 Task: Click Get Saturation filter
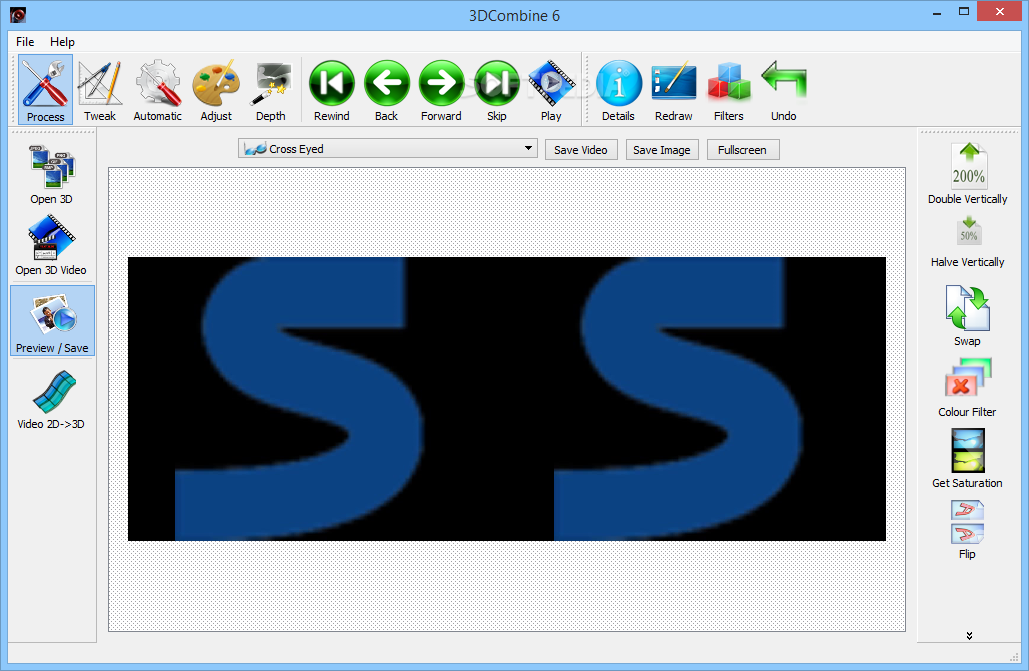[x=967, y=458]
